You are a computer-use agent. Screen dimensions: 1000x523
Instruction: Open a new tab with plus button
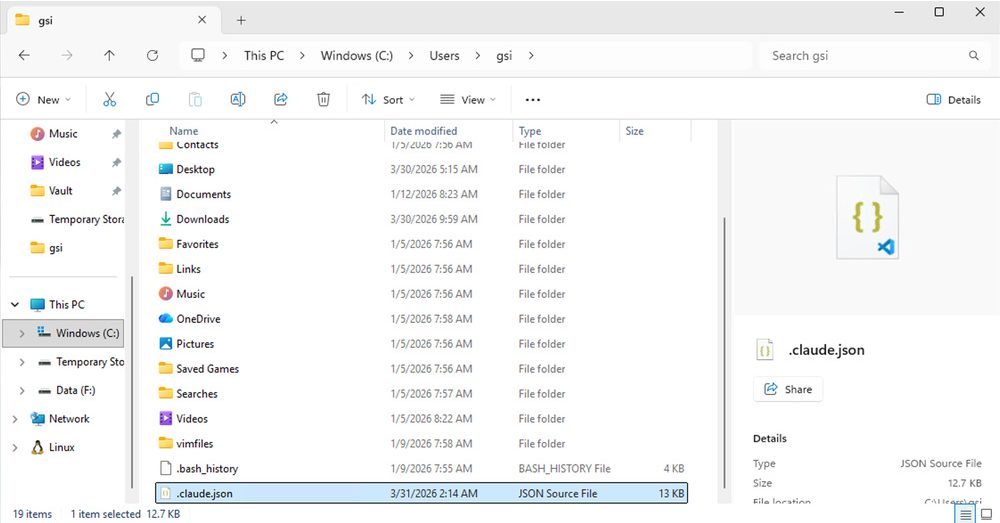241,20
